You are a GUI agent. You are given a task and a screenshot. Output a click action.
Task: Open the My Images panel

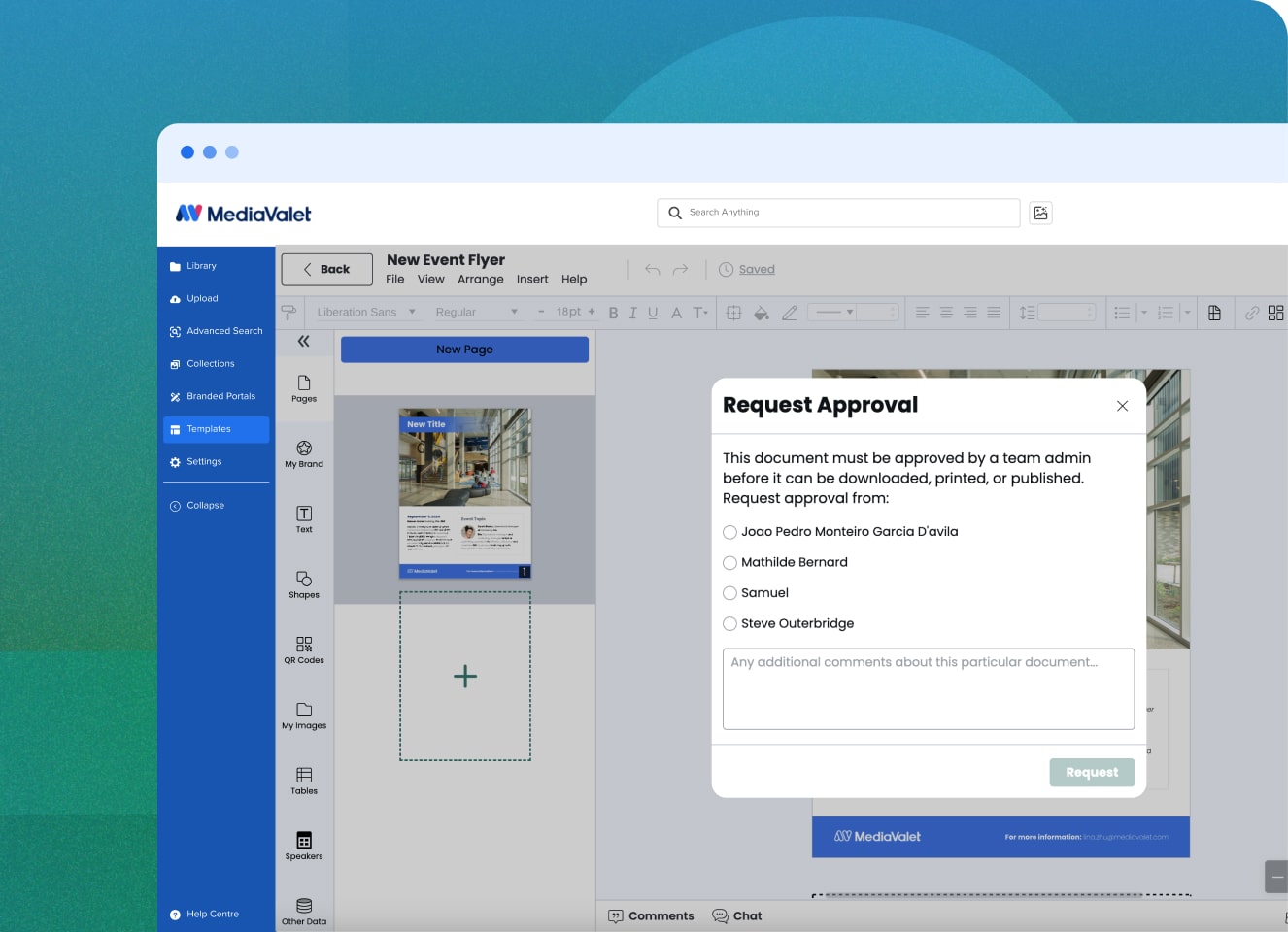point(303,714)
